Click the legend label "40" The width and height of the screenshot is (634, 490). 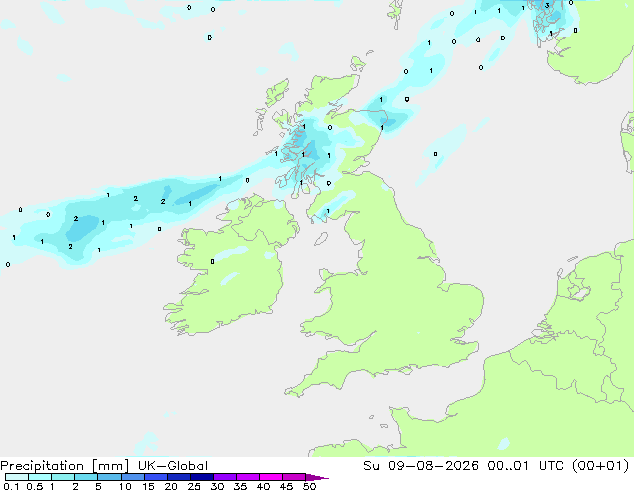click(x=263, y=486)
